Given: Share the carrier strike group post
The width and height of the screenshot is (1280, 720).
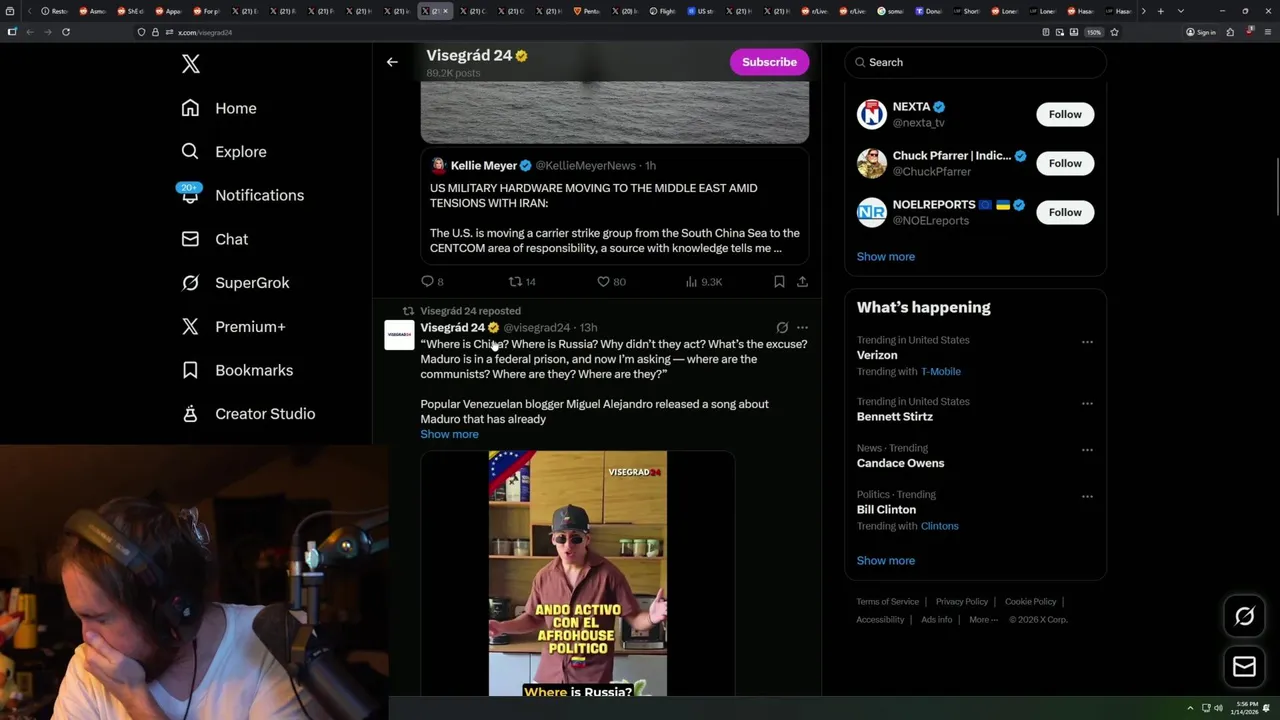Looking at the screenshot, I should click(802, 282).
